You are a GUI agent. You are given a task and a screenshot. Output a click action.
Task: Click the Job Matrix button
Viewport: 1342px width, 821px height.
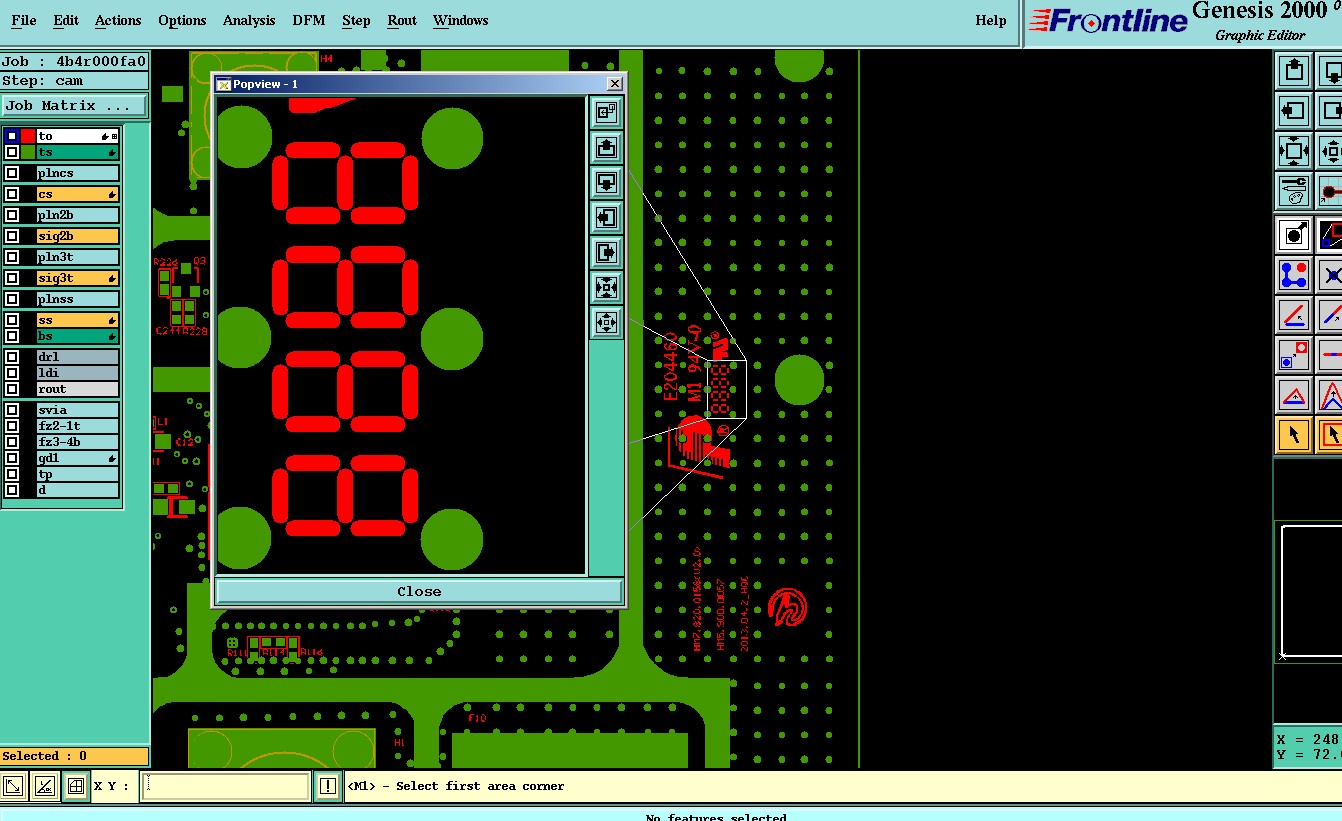[73, 105]
